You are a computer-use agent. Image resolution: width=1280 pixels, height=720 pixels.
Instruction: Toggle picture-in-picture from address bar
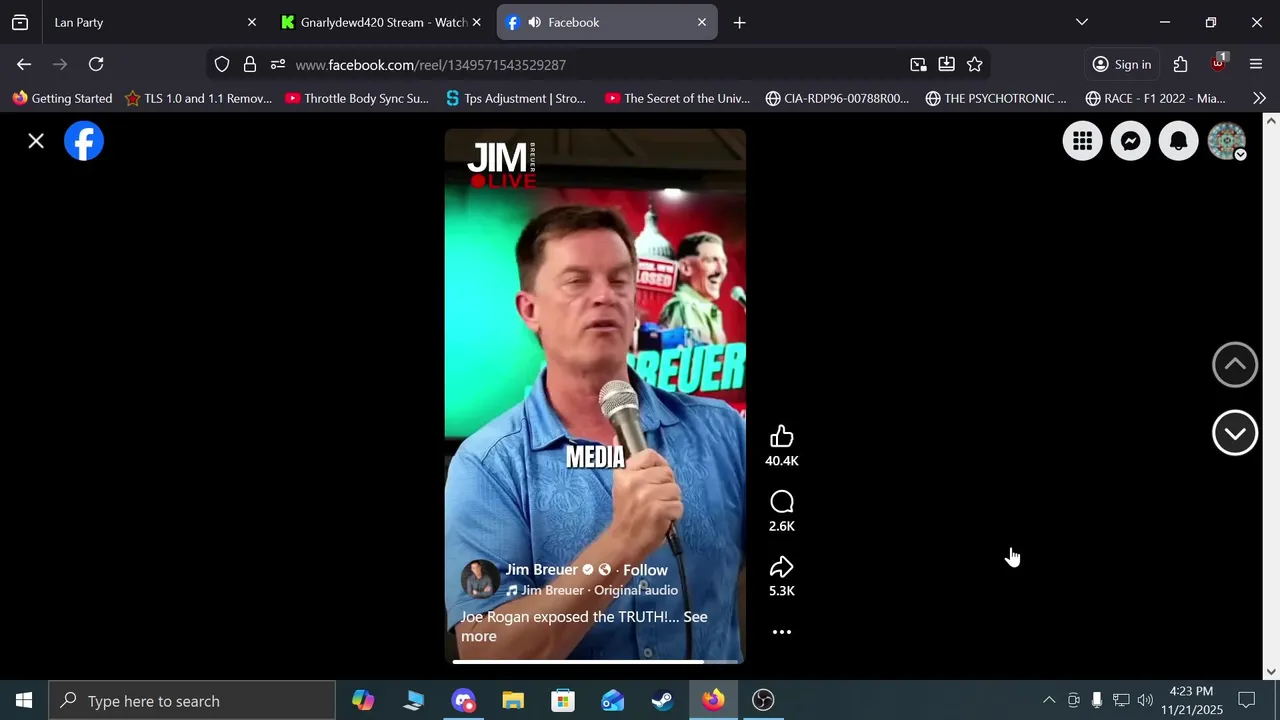(918, 64)
